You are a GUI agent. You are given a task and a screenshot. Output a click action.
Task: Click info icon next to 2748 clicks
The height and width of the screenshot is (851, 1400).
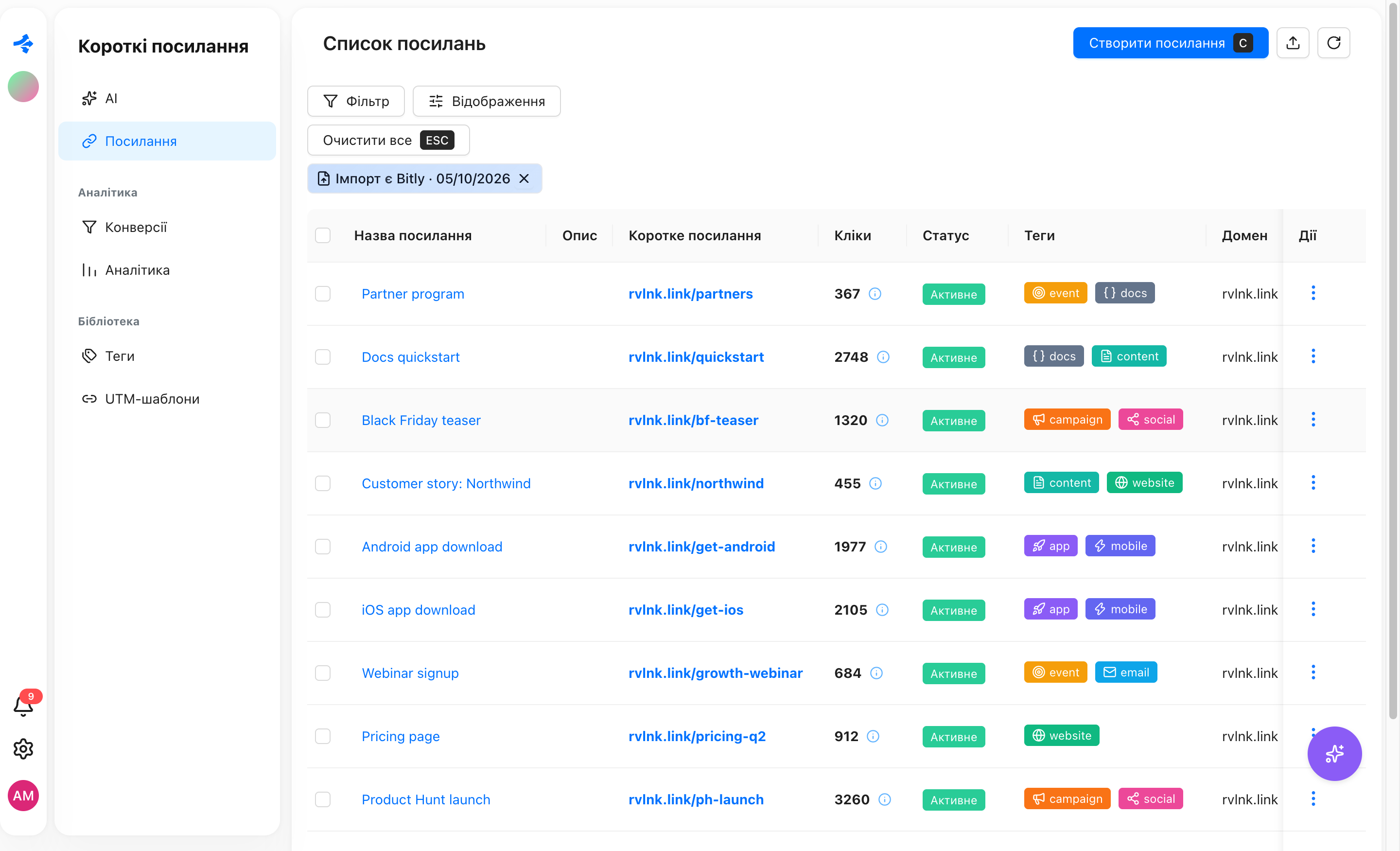coord(883,357)
